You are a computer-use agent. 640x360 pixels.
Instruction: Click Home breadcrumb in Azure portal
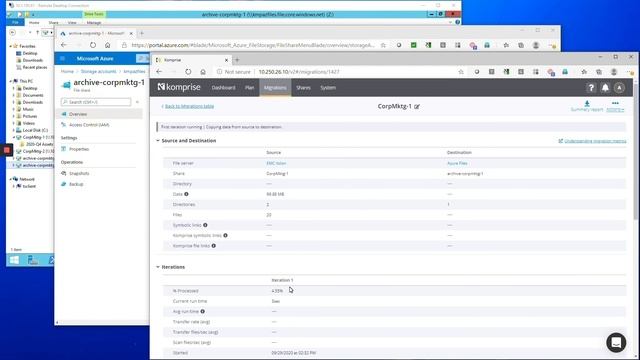point(67,71)
